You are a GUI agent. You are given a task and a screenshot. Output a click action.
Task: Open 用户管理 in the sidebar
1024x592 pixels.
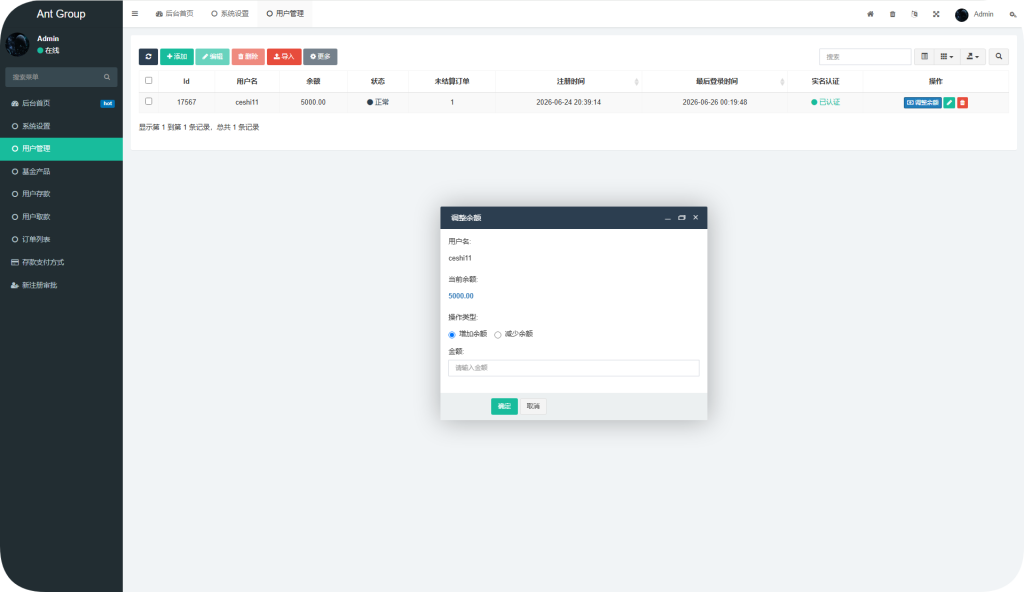click(x=61, y=149)
